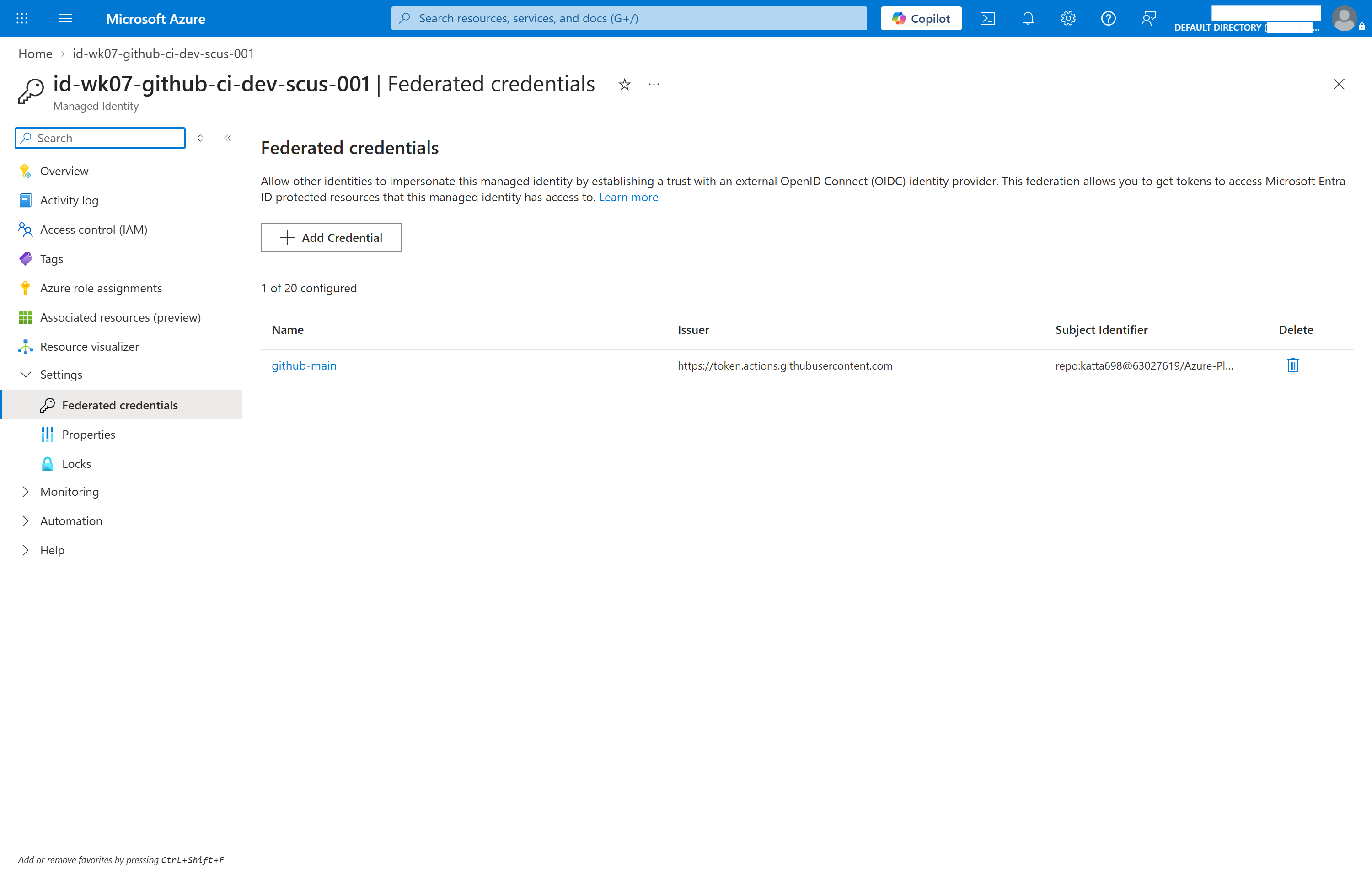Image resolution: width=1372 pixels, height=869 pixels.
Task: Click the Managed Identity subtitle text
Action: point(96,106)
